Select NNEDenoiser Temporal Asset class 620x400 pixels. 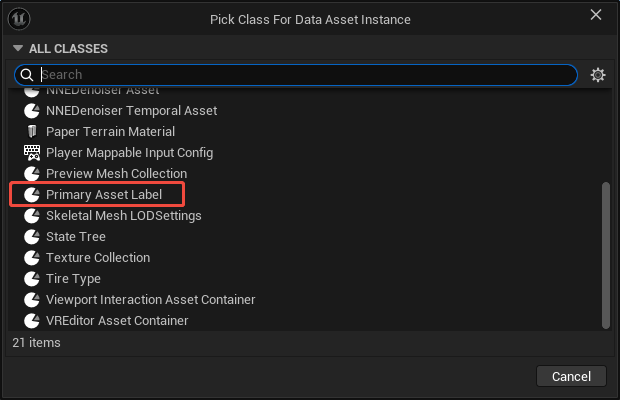(x=131, y=111)
